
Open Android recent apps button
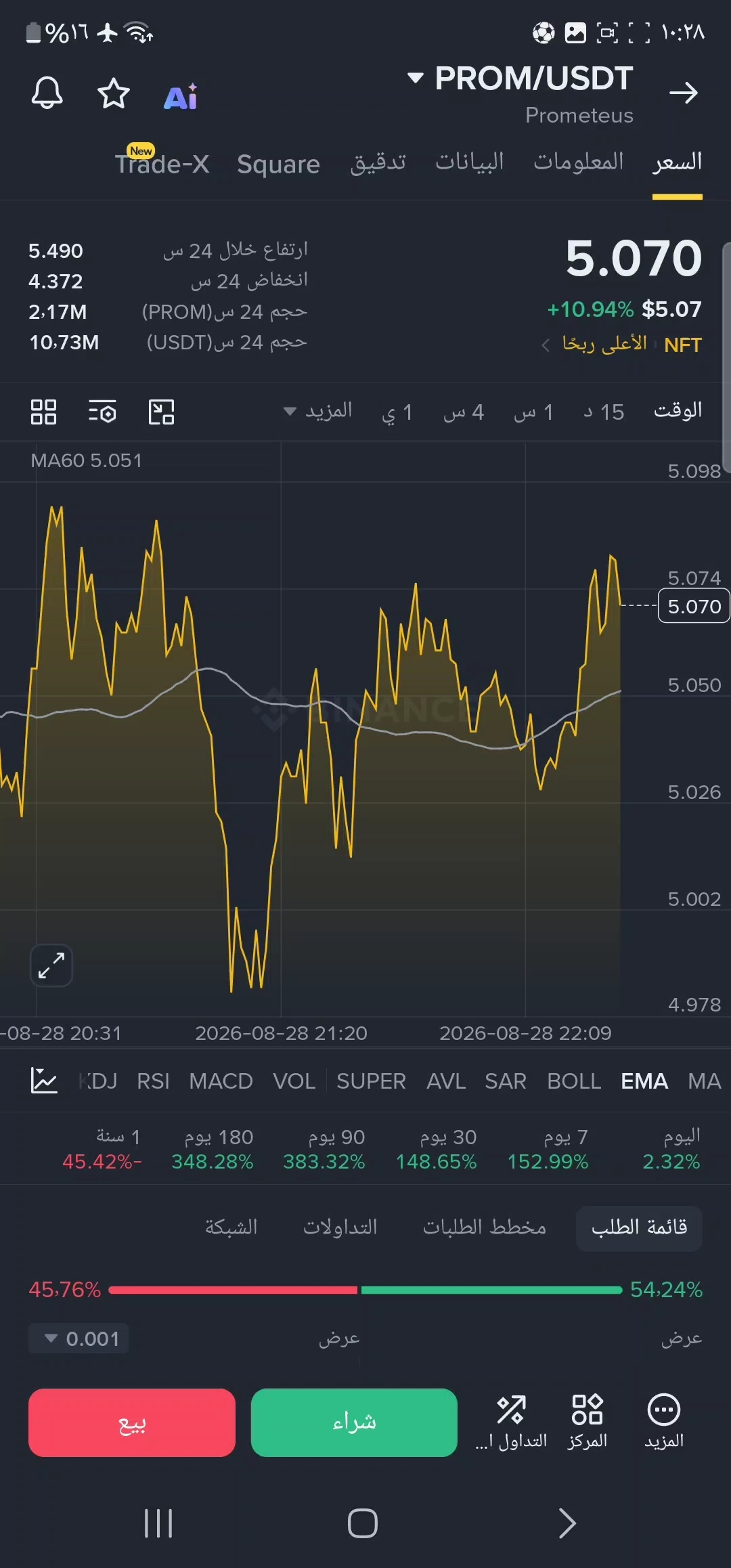(158, 1523)
